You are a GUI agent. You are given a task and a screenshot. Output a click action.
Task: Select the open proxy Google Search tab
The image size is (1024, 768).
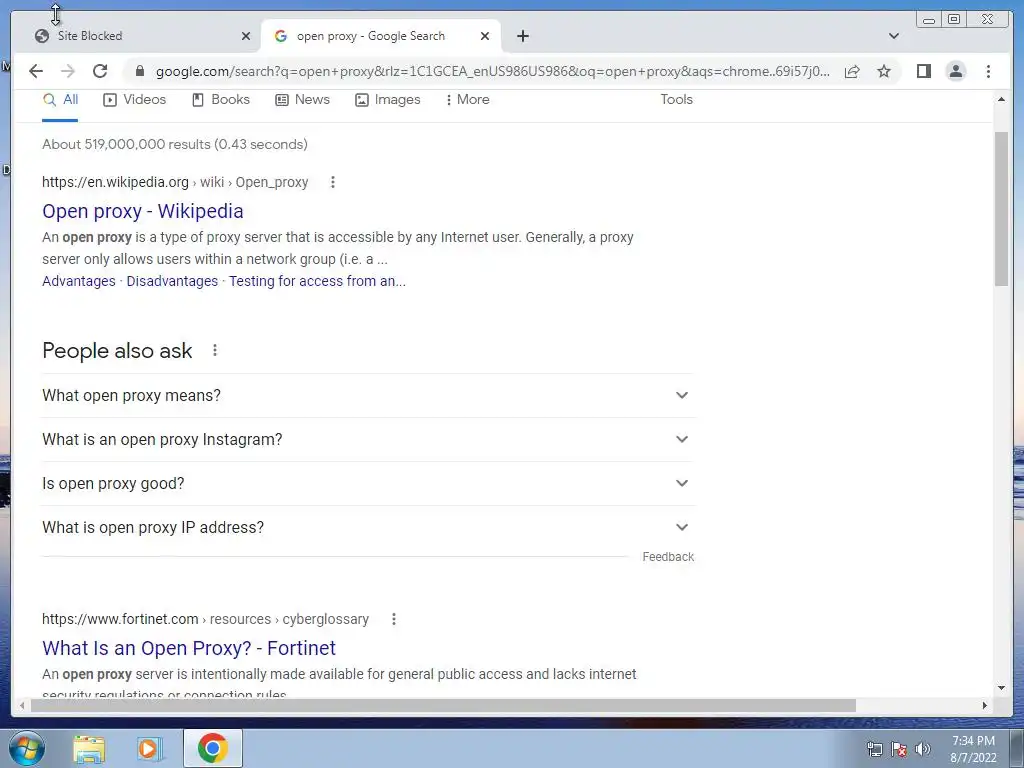[x=381, y=36]
